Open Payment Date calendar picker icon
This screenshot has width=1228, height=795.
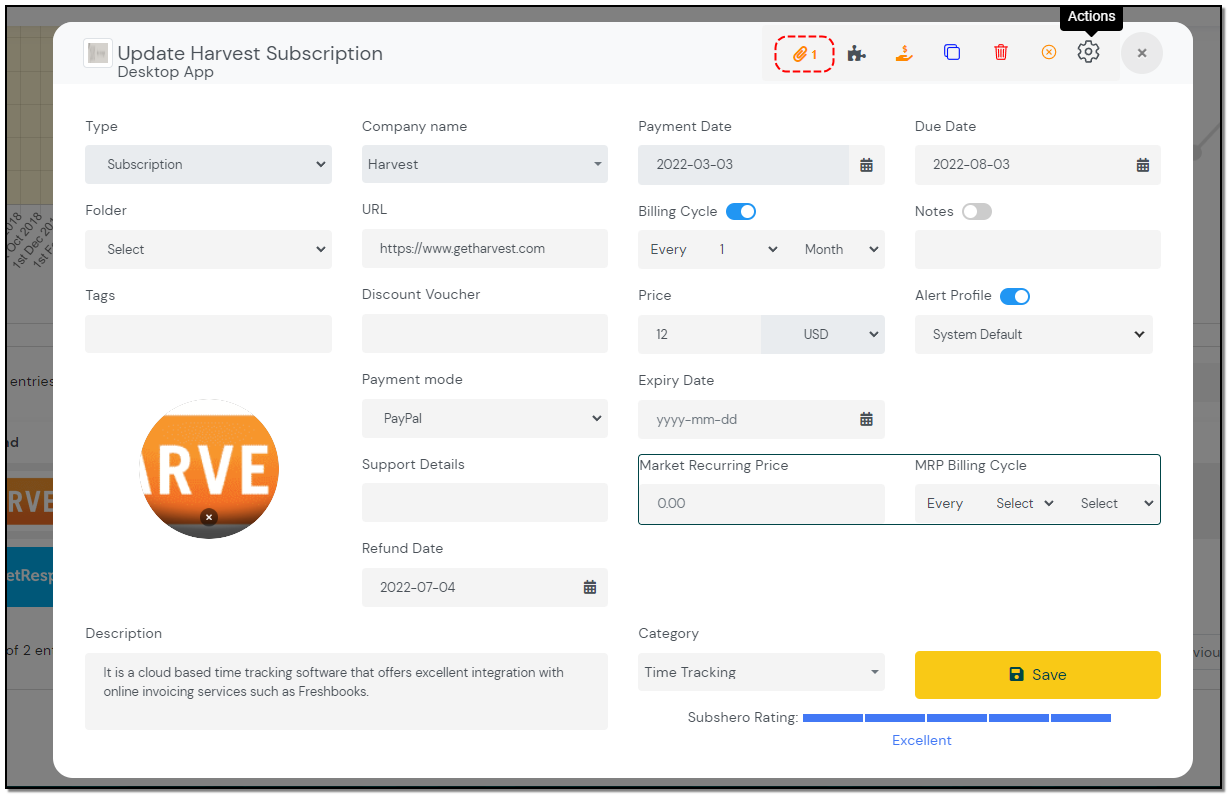tap(867, 165)
